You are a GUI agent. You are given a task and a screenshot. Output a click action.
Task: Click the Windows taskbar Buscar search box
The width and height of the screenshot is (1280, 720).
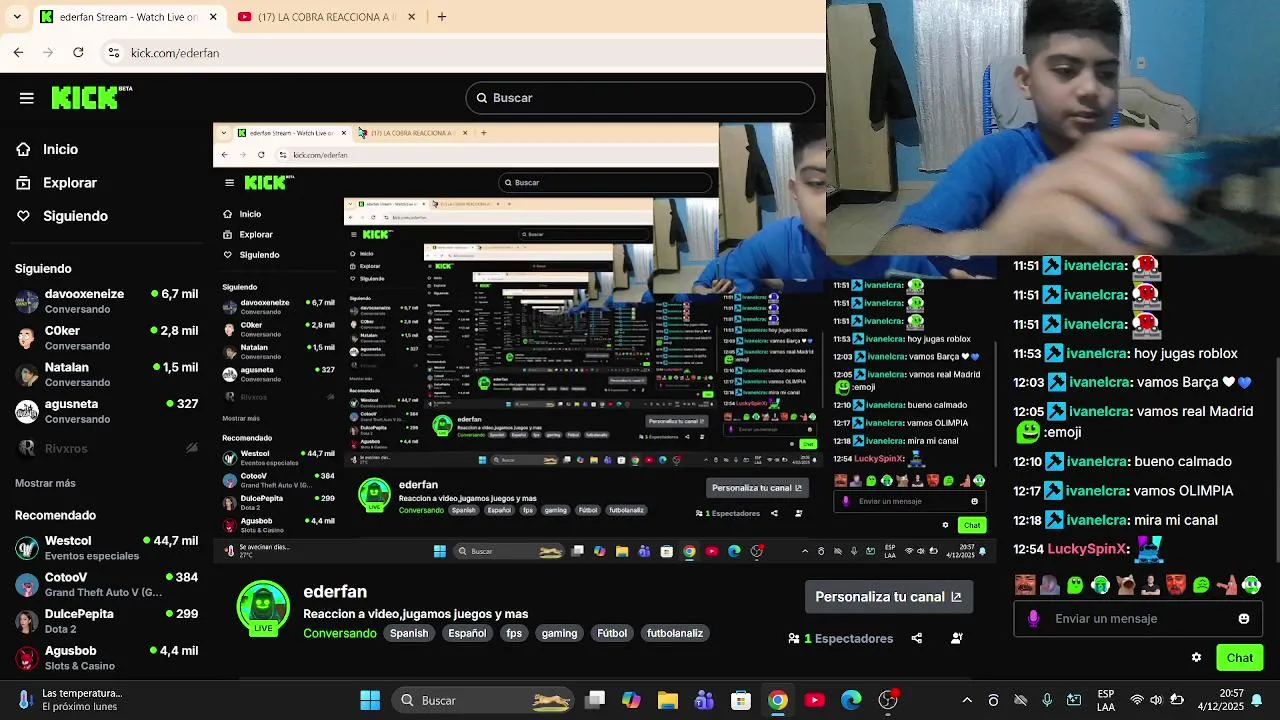[483, 700]
